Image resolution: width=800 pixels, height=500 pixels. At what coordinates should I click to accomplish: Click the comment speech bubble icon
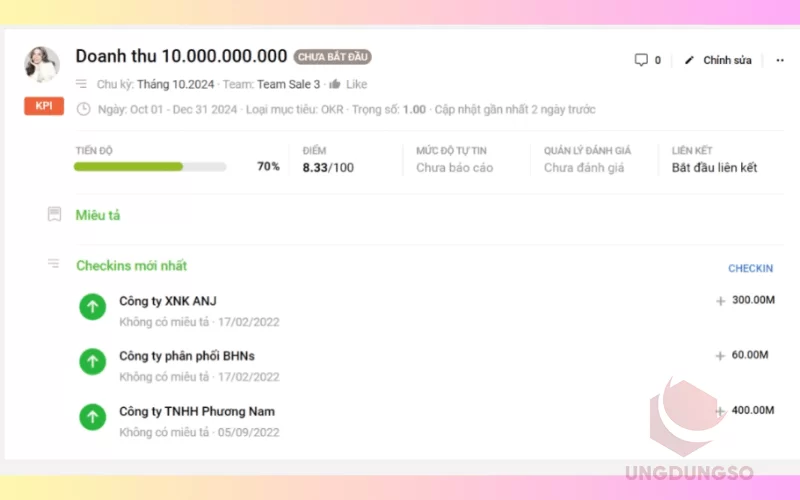coord(641,60)
